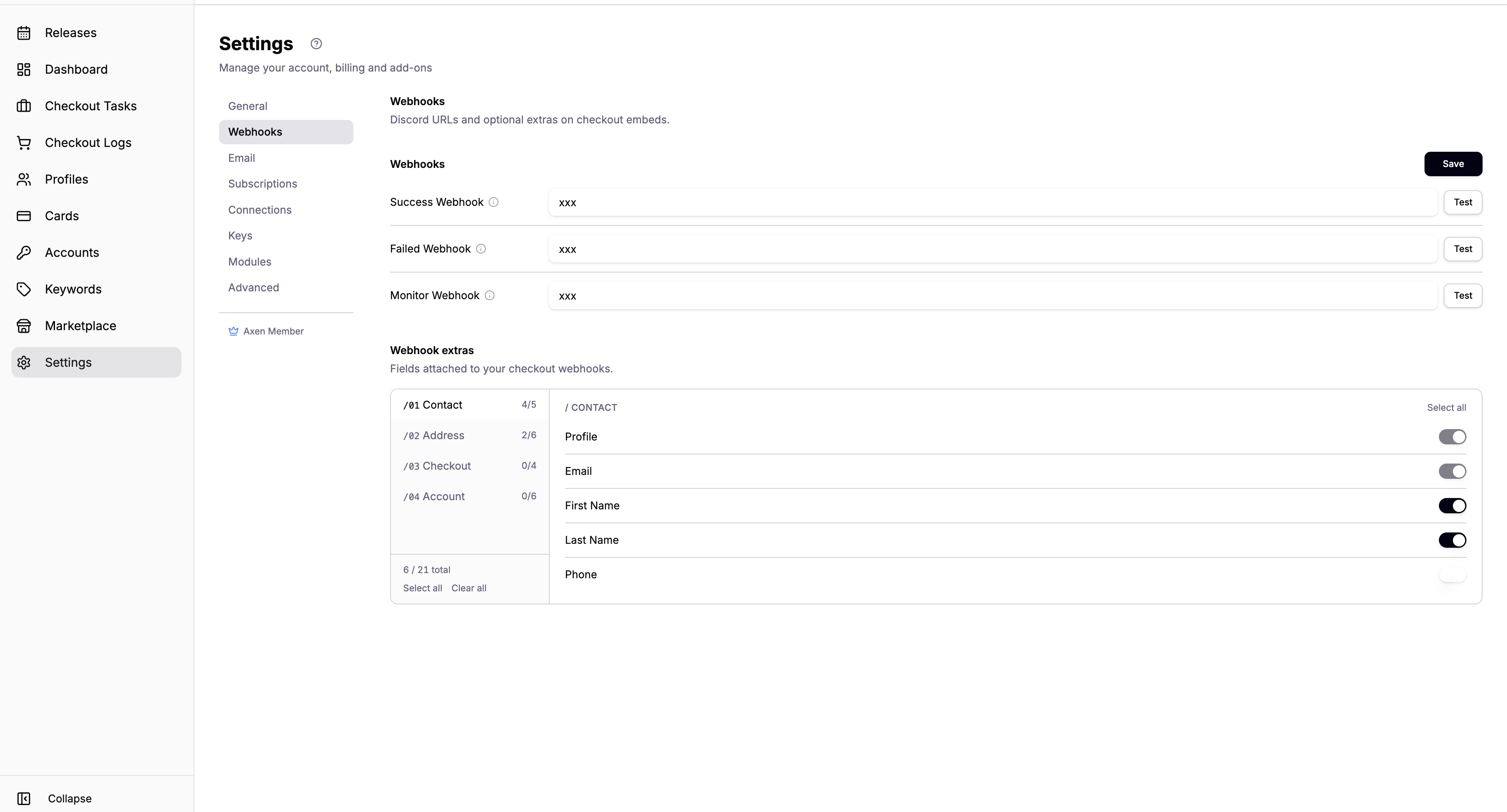
Task: Go to the Connections settings tab
Action: (x=285, y=210)
